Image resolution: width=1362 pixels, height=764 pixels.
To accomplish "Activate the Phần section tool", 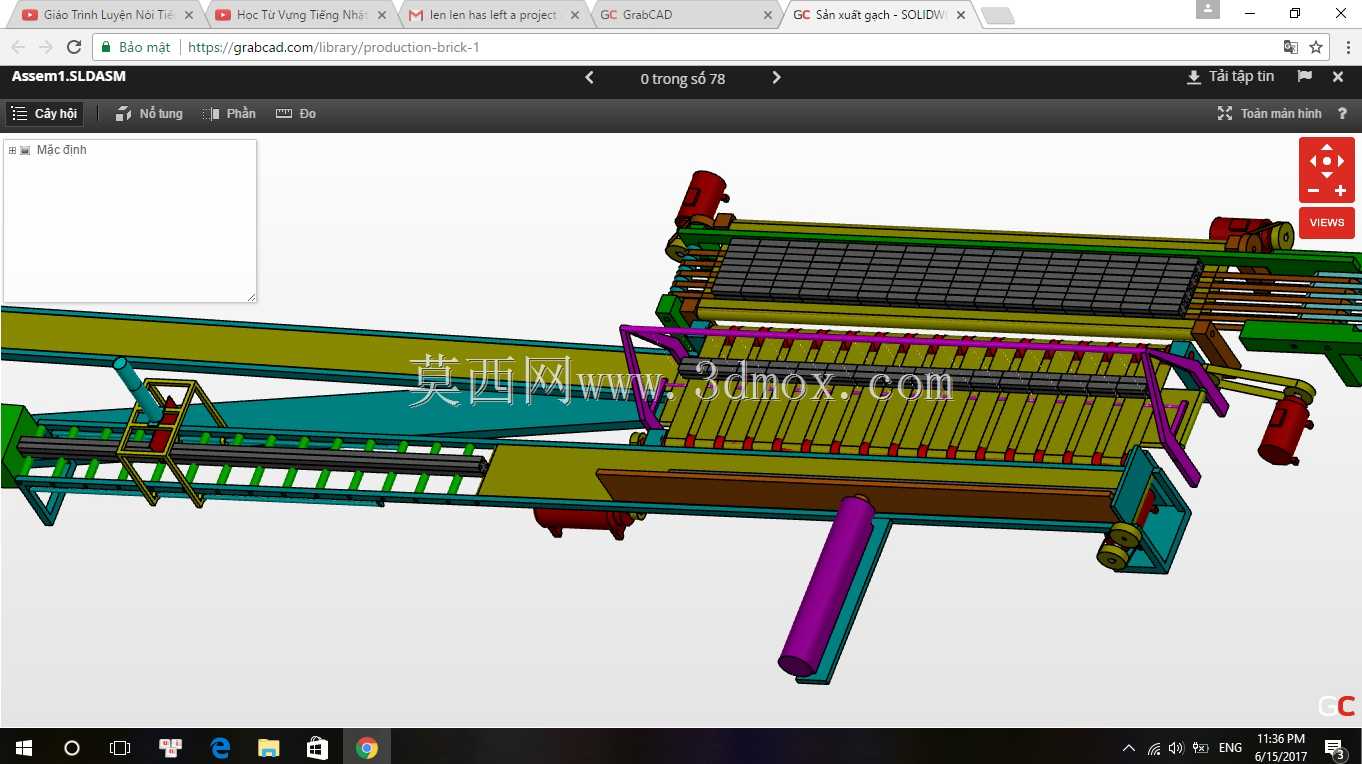I will pos(229,114).
